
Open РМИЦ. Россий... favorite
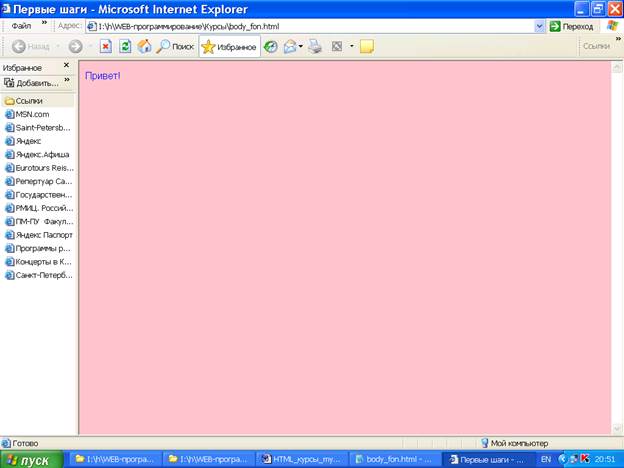coord(39,208)
